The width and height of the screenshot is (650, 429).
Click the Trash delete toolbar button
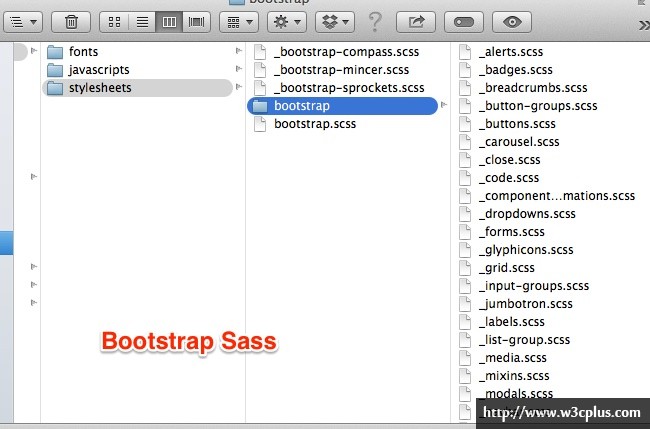click(x=71, y=22)
